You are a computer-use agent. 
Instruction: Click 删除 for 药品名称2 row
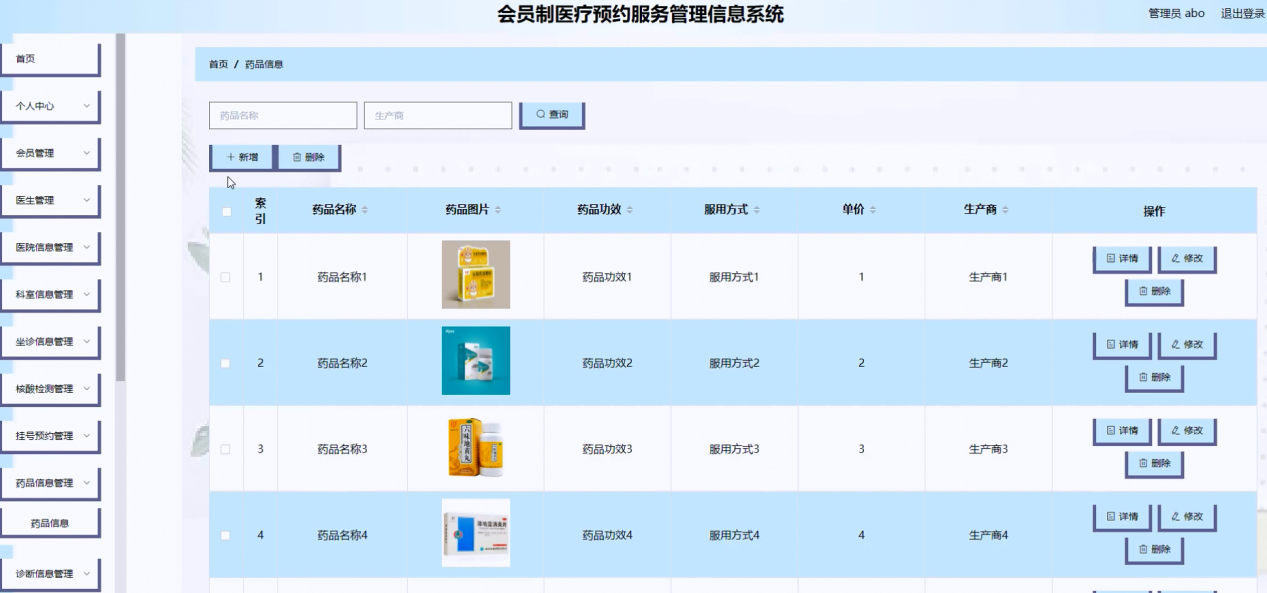(1154, 378)
